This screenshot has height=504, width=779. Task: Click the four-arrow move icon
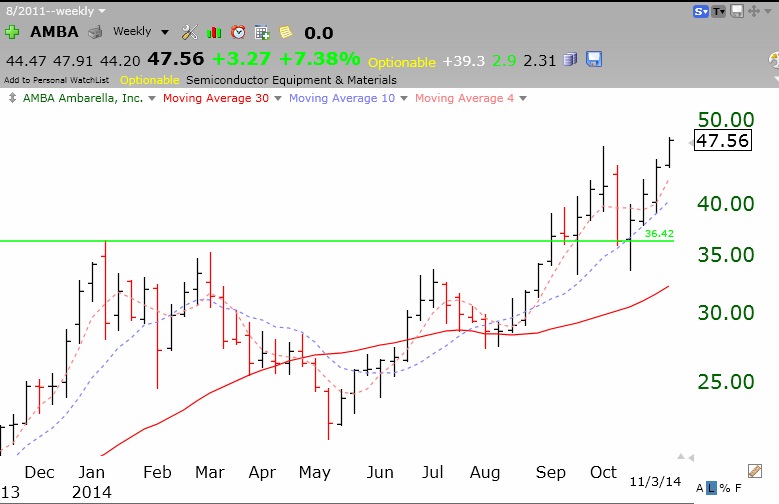point(753,11)
